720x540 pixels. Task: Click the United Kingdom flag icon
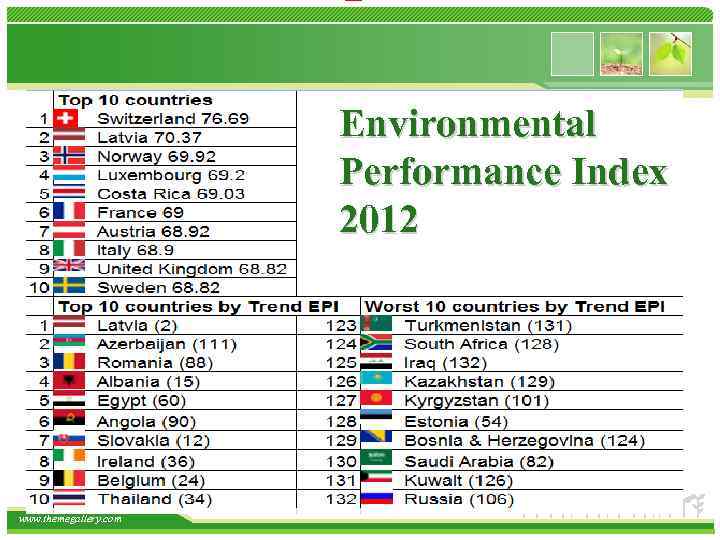tap(69, 265)
